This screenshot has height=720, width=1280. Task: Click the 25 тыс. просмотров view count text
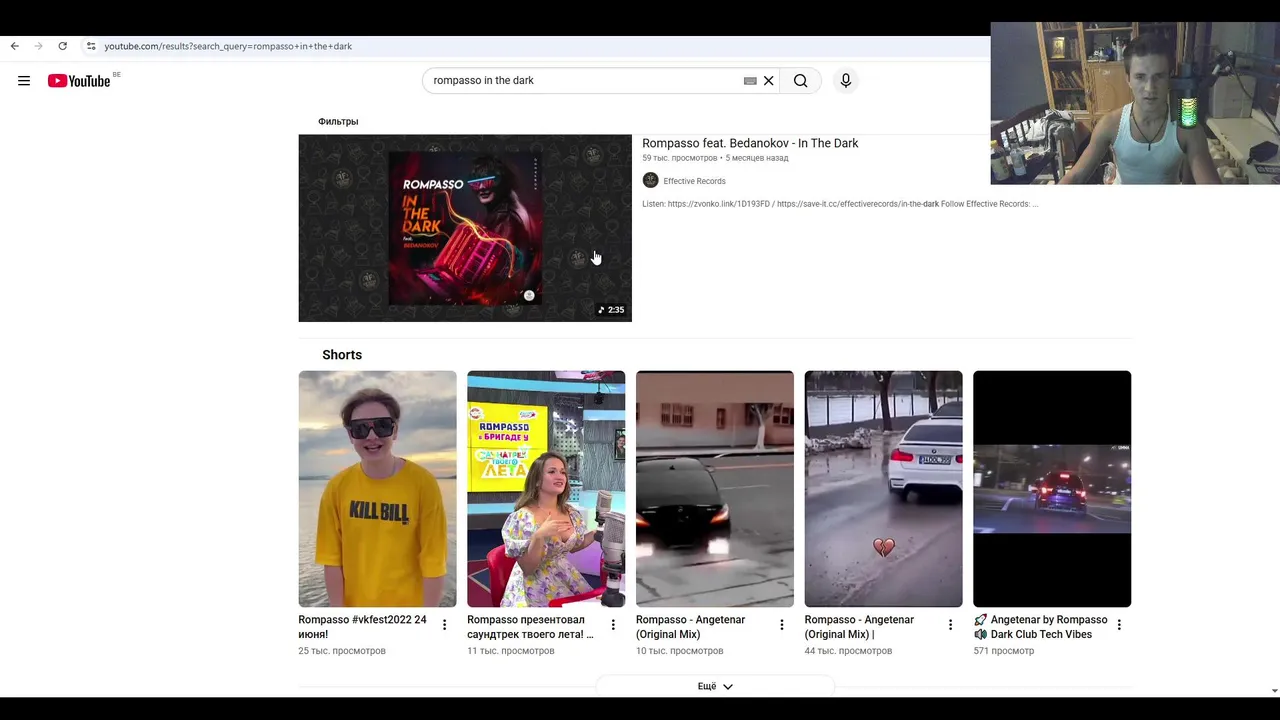click(342, 651)
